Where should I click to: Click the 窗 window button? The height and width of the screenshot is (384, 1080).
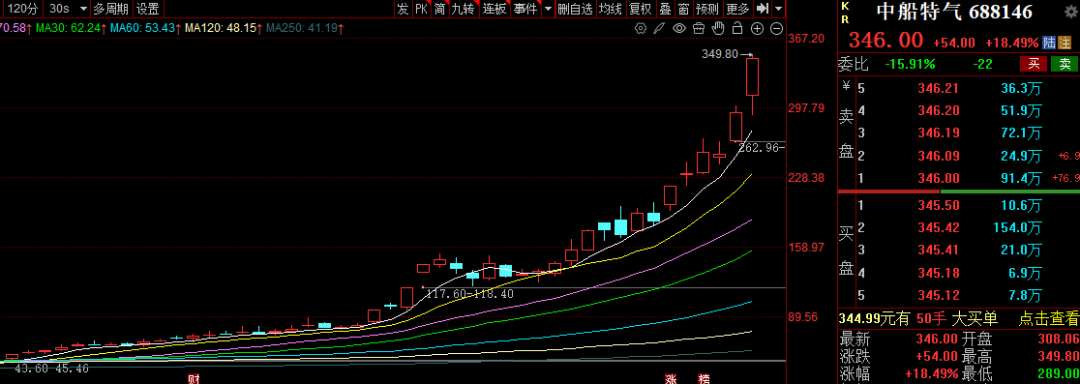(683, 9)
